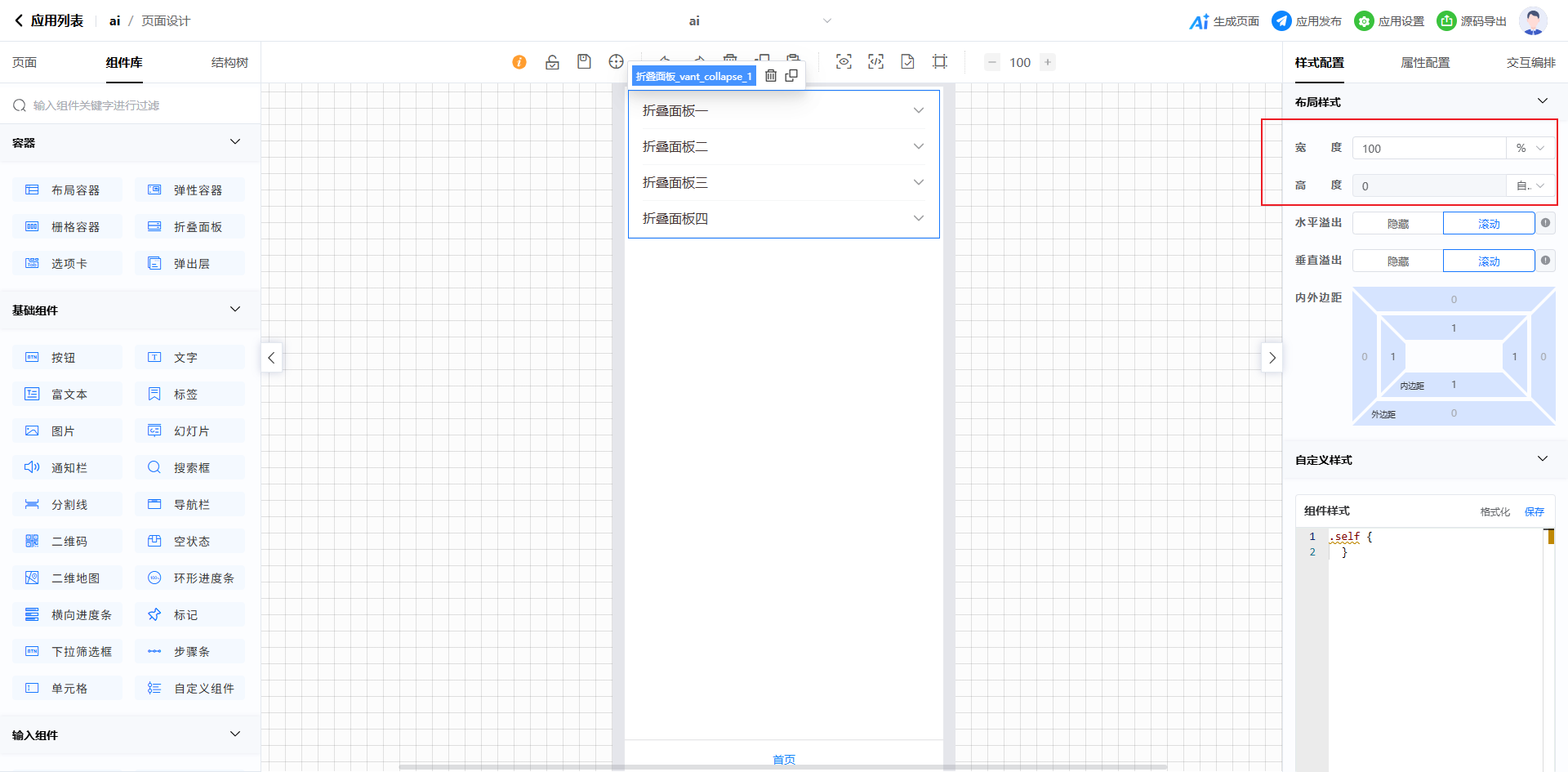Image resolution: width=1568 pixels, height=772 pixels.
Task: Switch to the 属性配置 tab
Action: [x=1425, y=63]
